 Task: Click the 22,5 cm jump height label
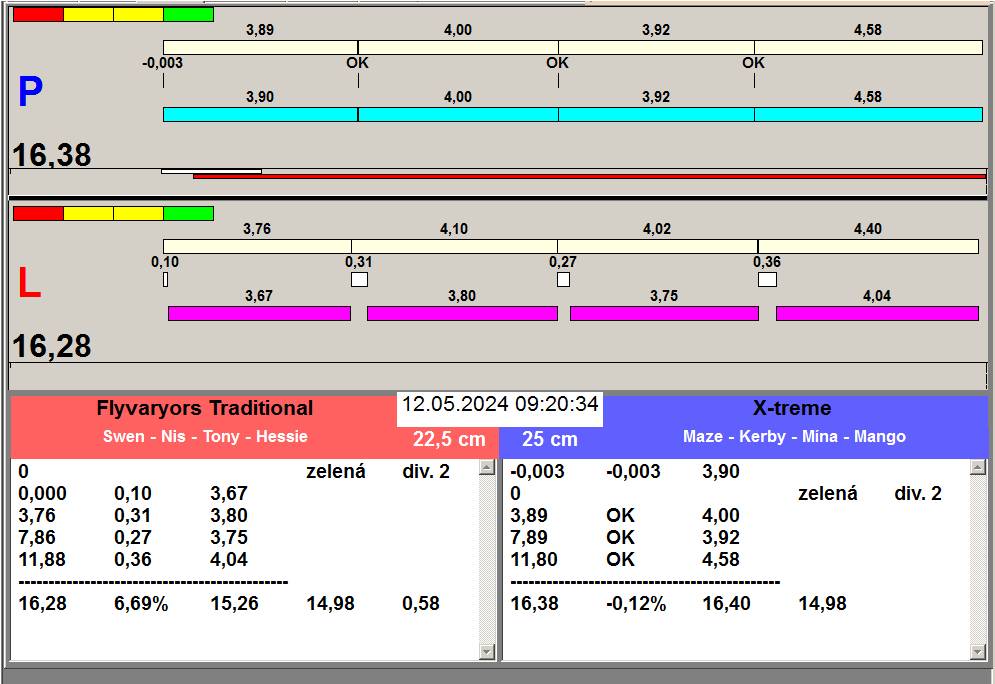[449, 439]
